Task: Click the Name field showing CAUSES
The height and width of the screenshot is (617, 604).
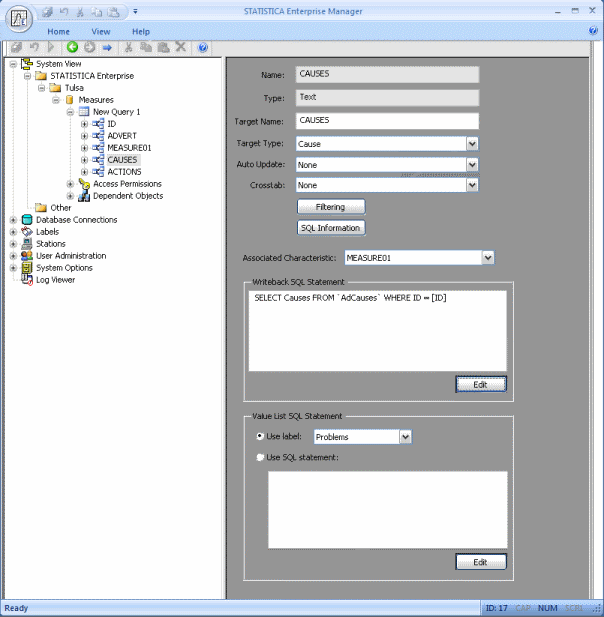Action: tap(387, 74)
